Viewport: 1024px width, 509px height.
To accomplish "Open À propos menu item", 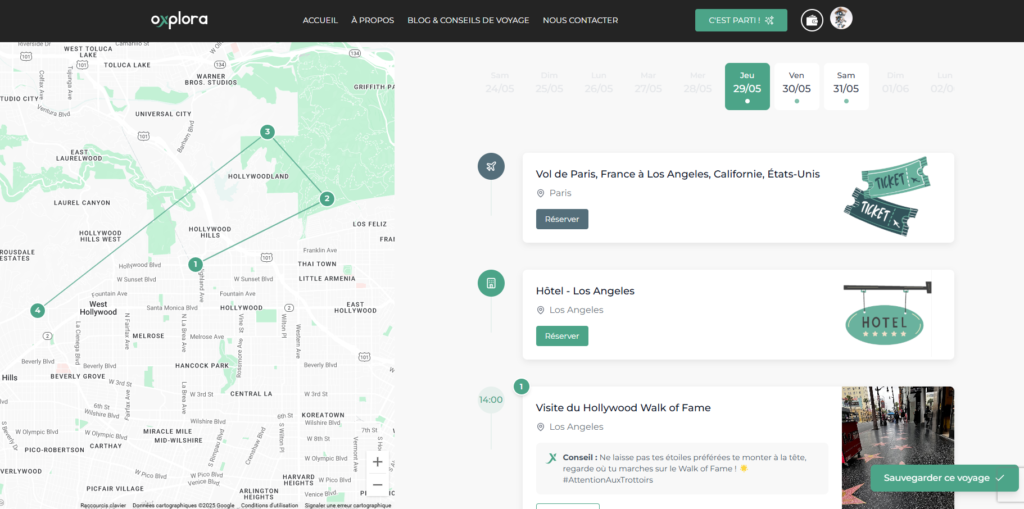I will (x=372, y=20).
